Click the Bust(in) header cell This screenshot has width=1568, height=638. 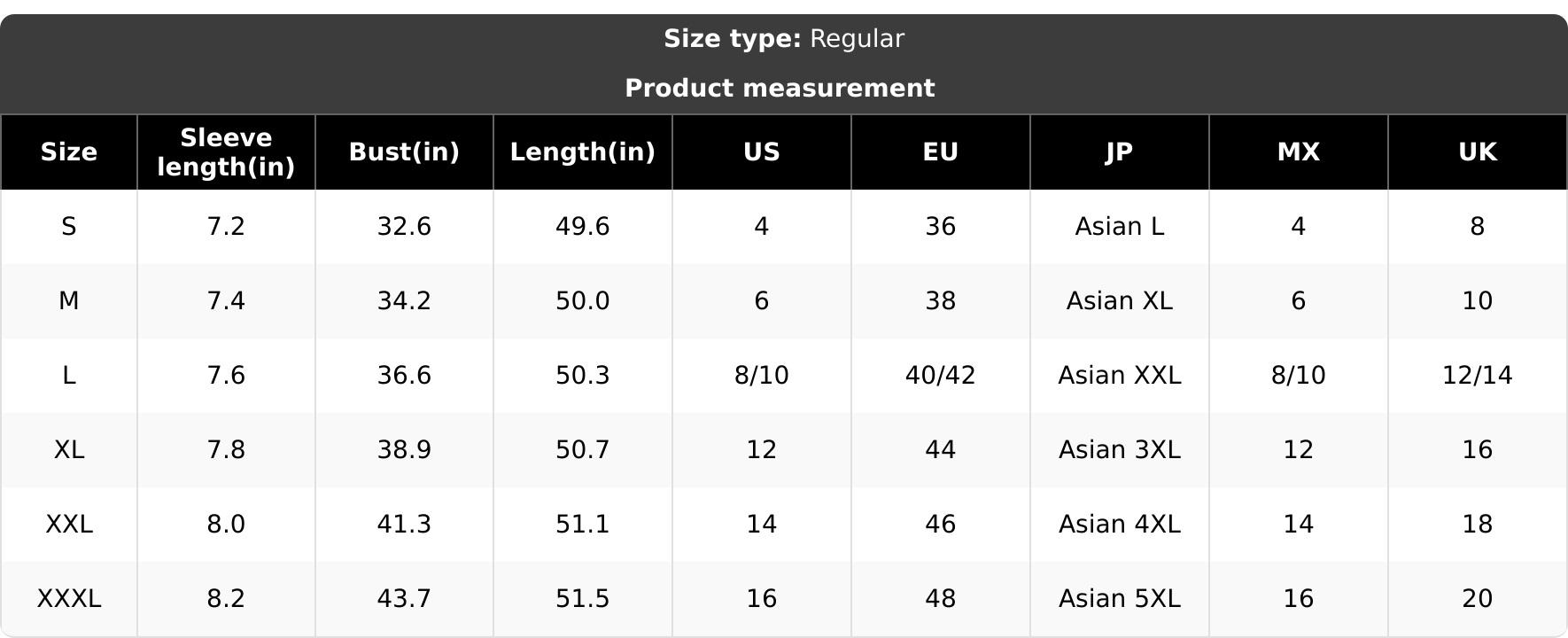(x=404, y=152)
